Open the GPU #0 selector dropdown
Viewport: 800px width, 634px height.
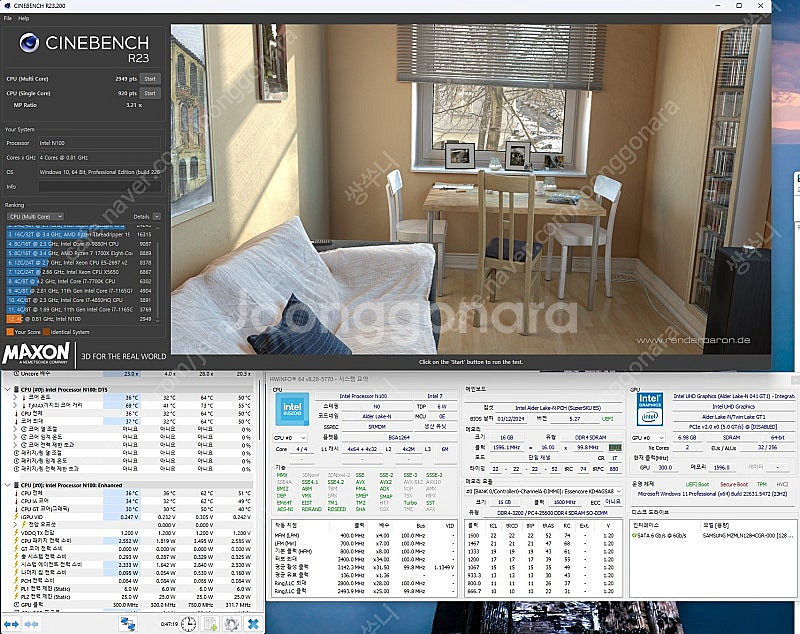648,438
